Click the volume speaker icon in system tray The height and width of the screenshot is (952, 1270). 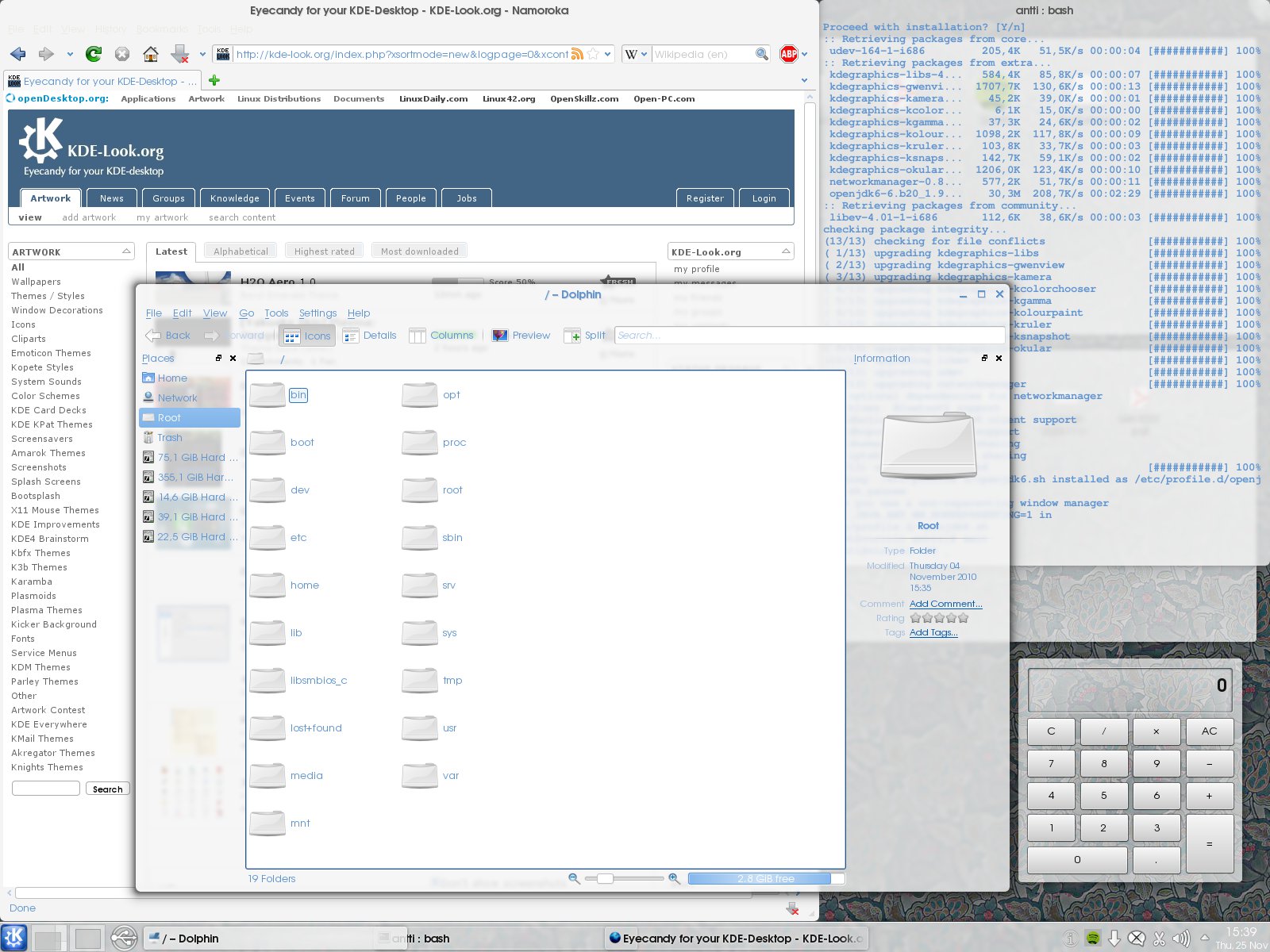pyautogui.click(x=1181, y=939)
